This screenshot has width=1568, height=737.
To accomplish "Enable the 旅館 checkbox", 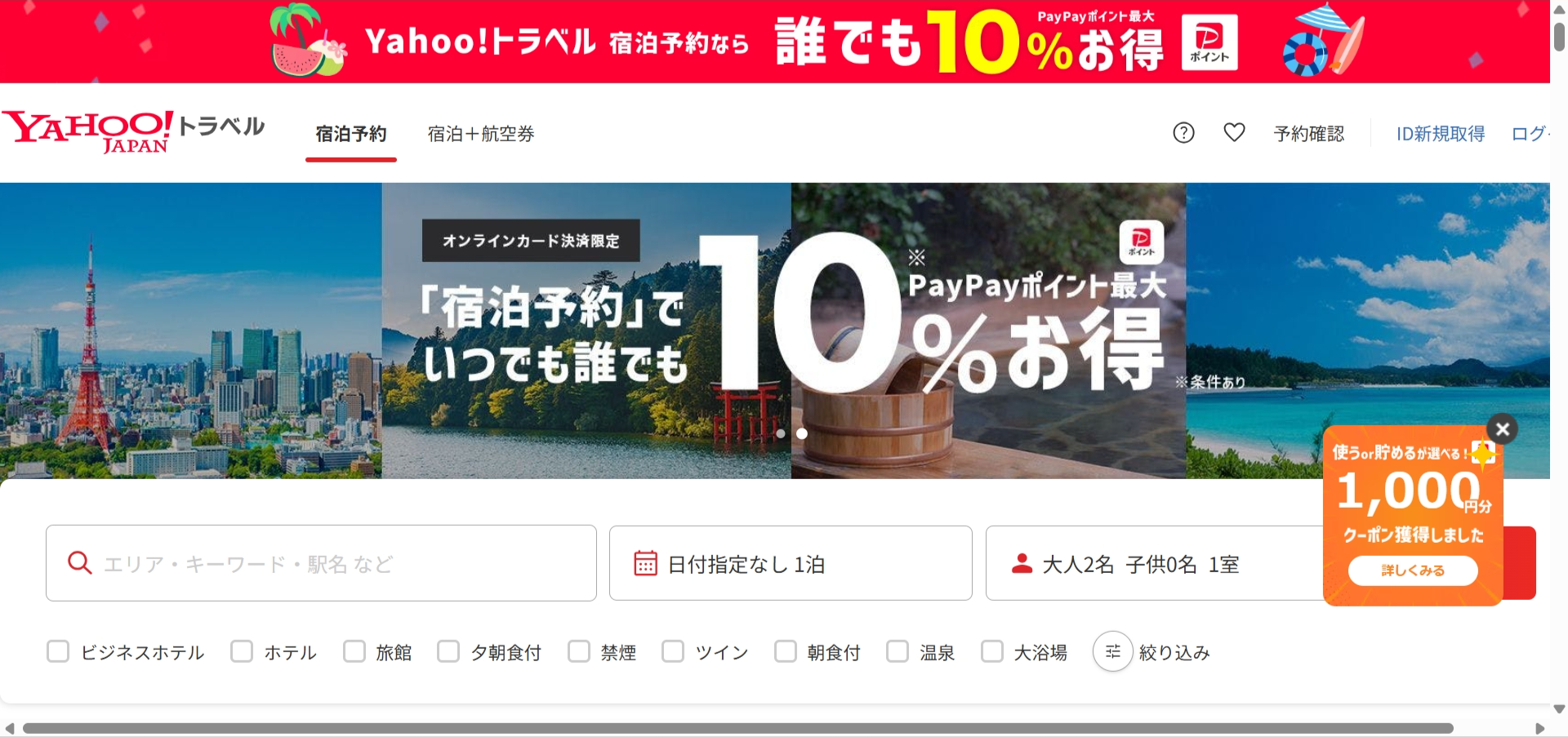I will pyautogui.click(x=354, y=651).
